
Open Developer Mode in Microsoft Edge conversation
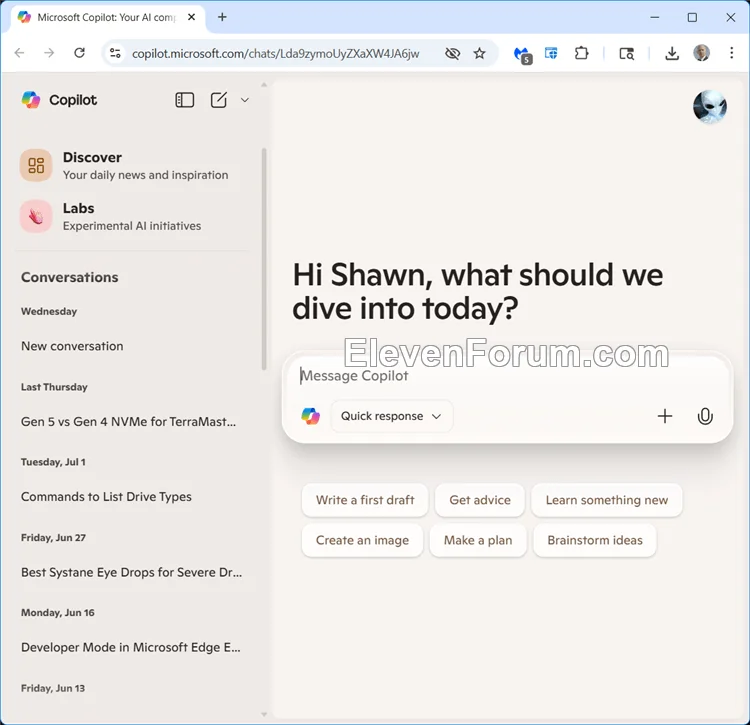click(130, 648)
